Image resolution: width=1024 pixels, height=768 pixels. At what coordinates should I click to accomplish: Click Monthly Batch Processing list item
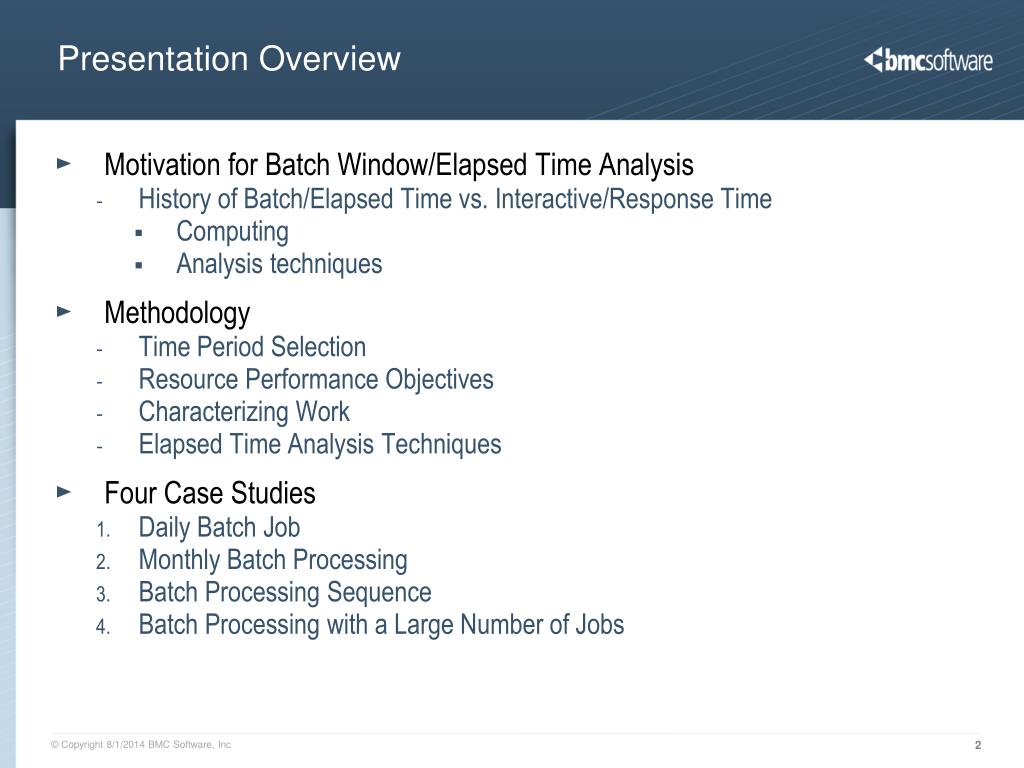point(273,560)
